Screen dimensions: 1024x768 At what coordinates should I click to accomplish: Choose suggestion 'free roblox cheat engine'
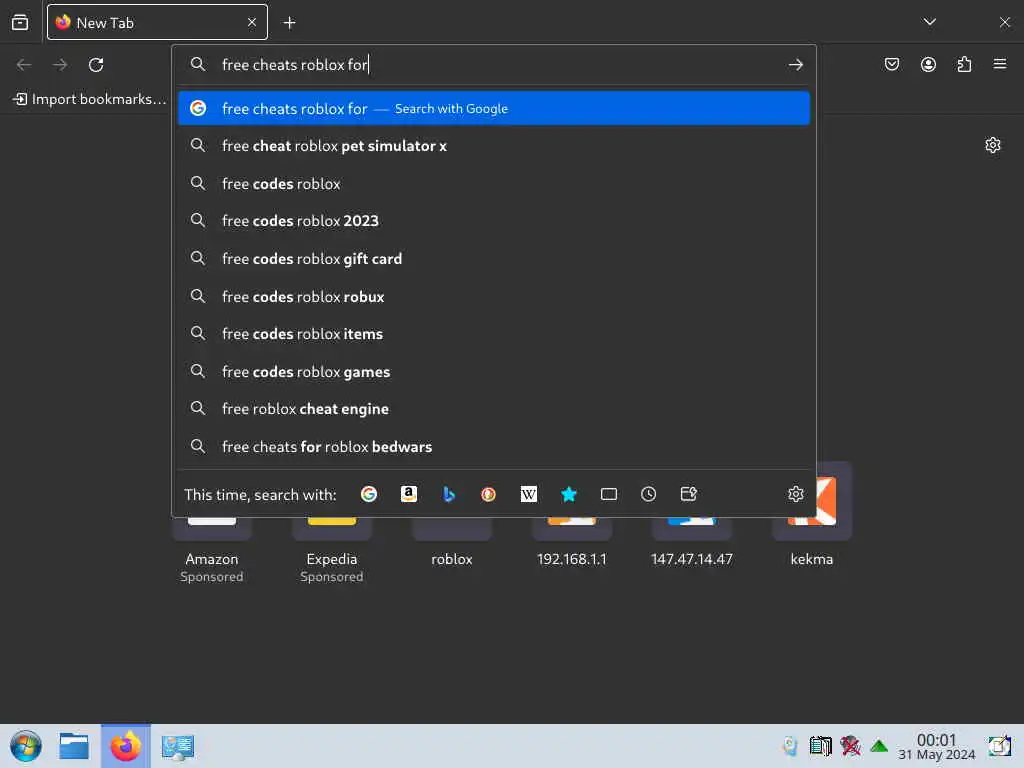(494, 409)
